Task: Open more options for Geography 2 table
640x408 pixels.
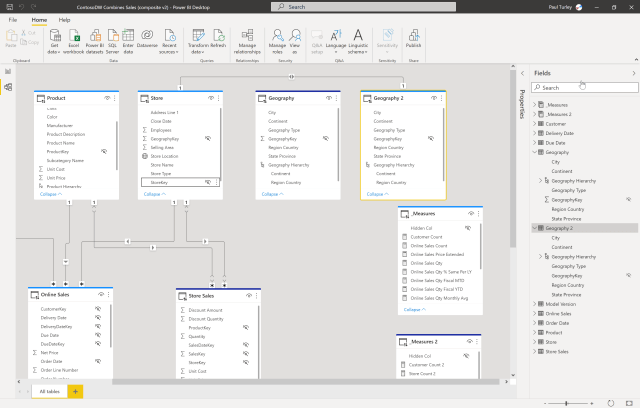Action: pyautogui.click(x=442, y=98)
